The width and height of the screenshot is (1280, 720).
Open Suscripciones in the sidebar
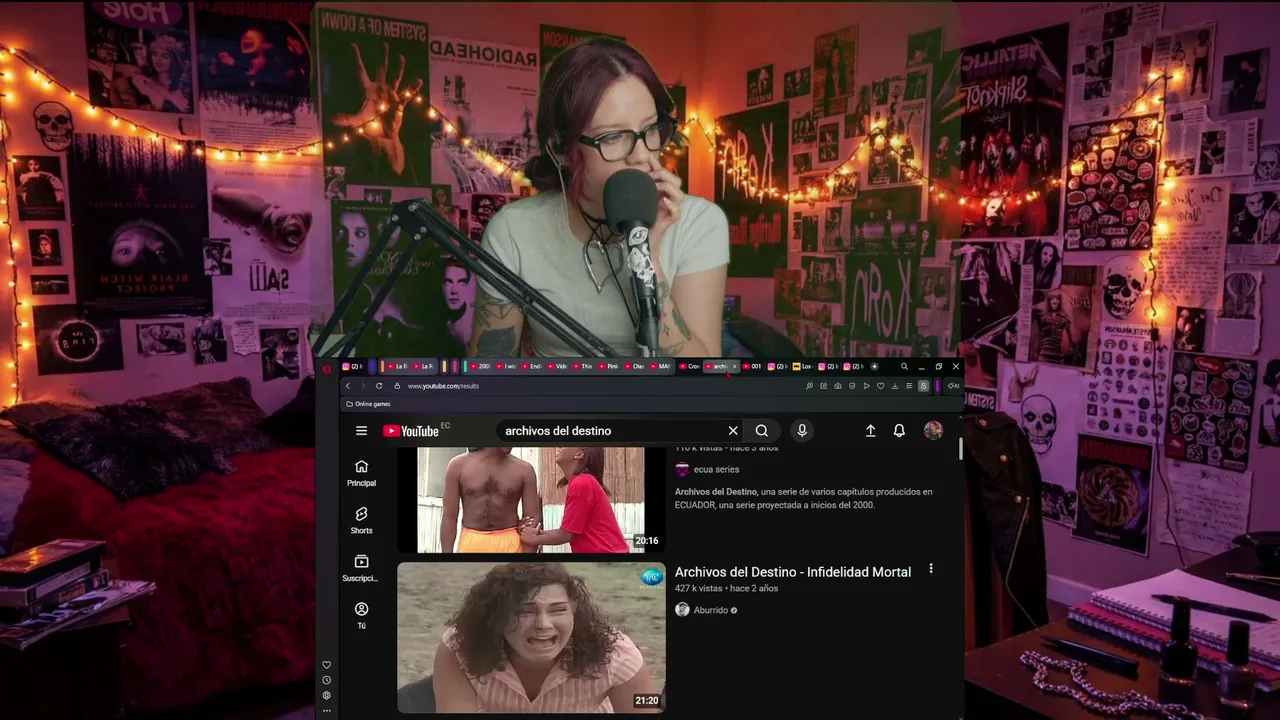361,568
